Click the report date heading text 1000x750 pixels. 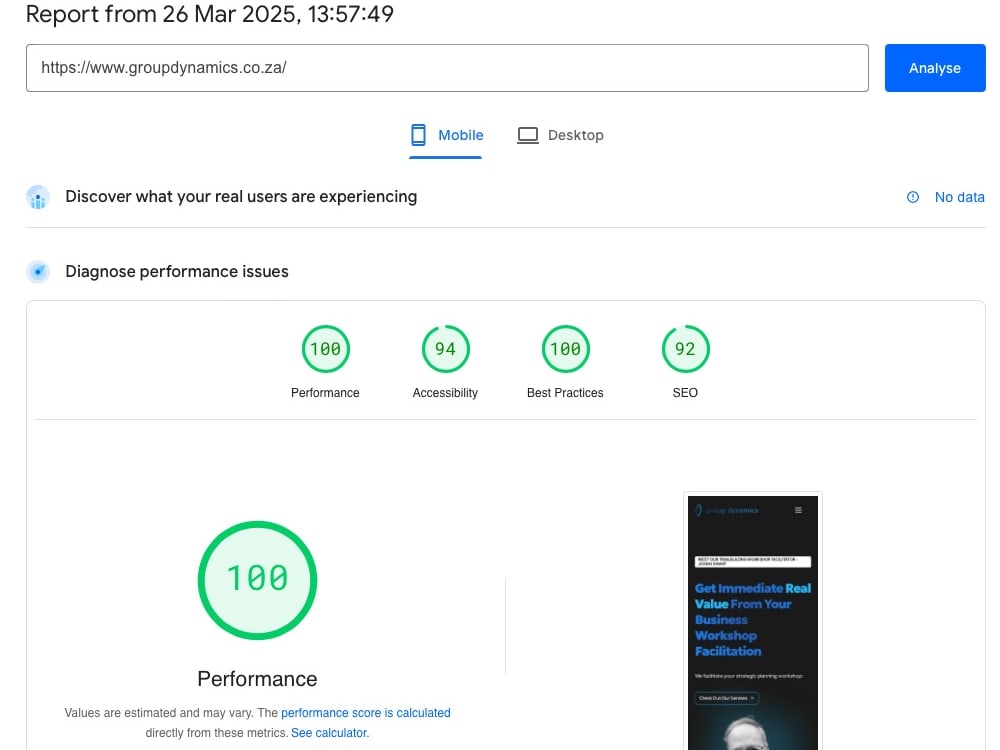pyautogui.click(x=210, y=14)
